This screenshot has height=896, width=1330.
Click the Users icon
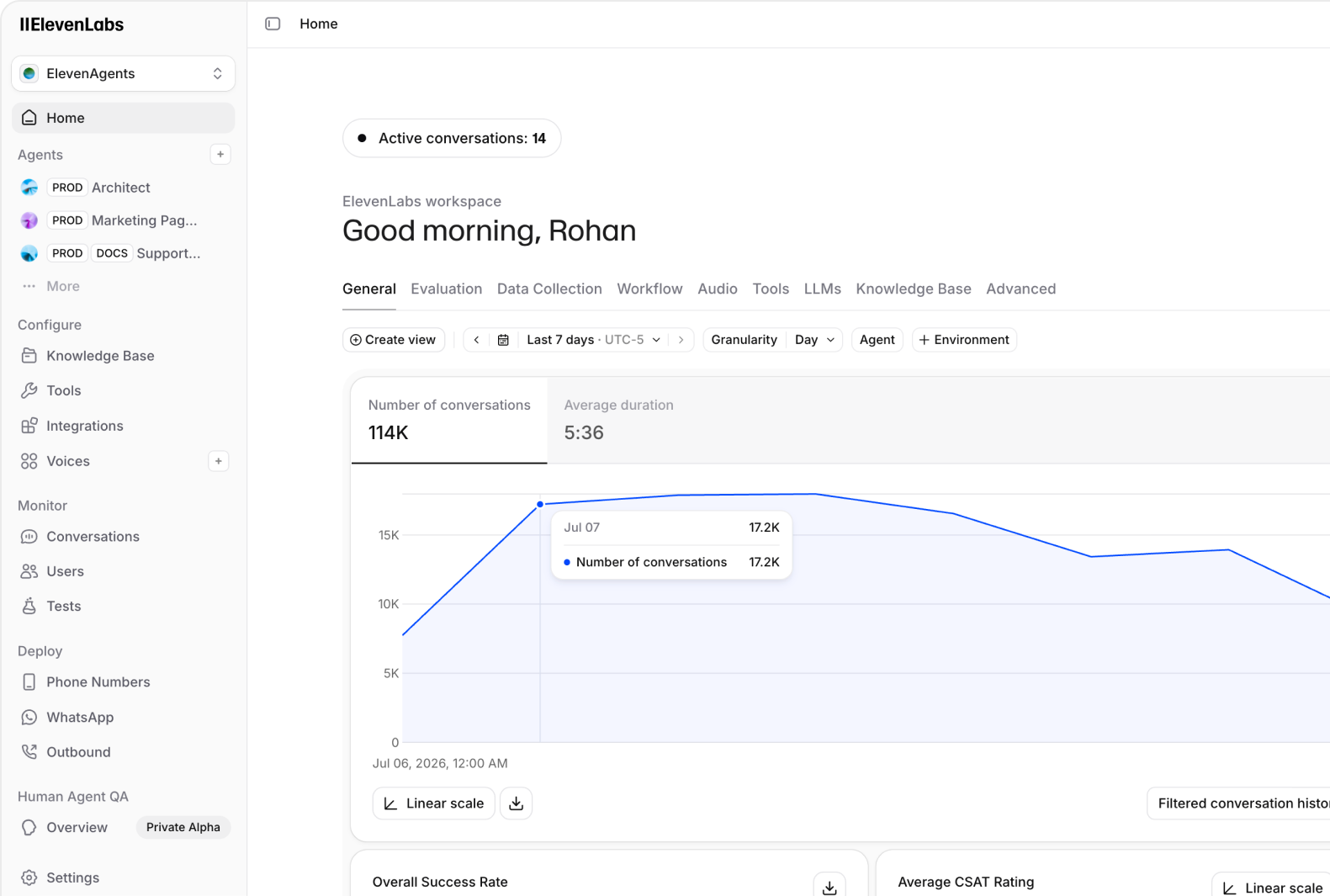click(29, 571)
